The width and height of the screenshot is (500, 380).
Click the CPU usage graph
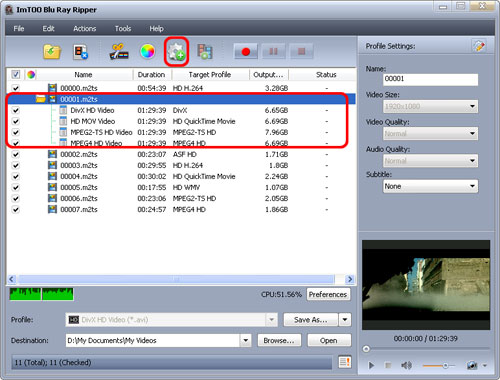coord(41,294)
